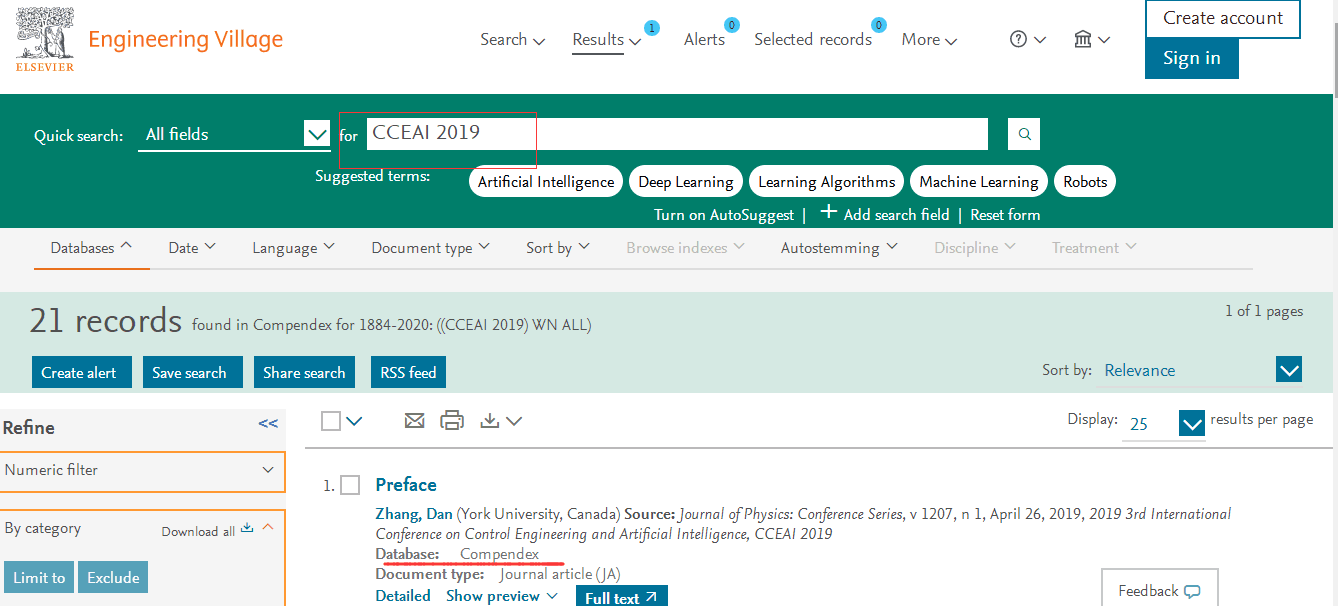Open the Preface record title

click(x=406, y=485)
